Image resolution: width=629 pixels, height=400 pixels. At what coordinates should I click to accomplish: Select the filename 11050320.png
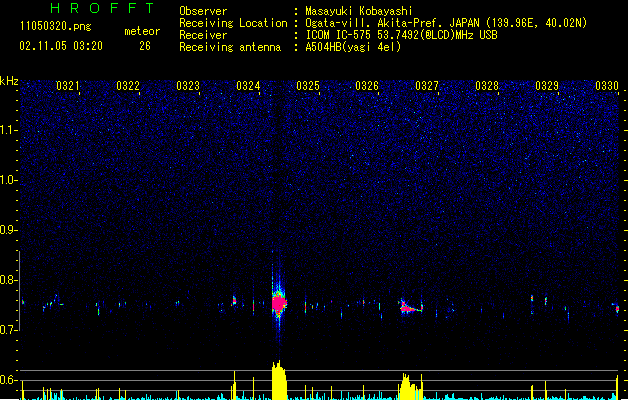(x=55, y=26)
